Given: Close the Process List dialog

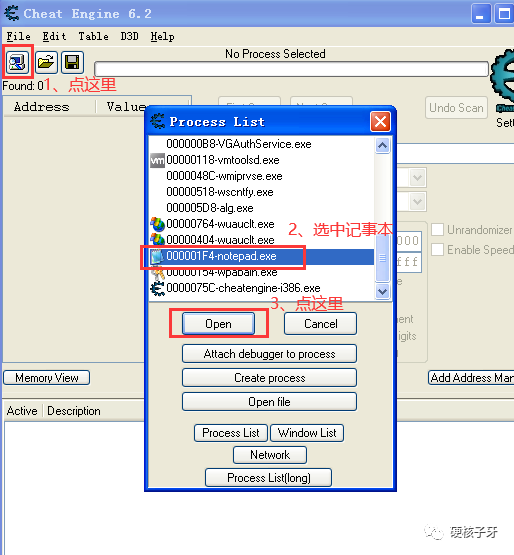Looking at the screenshot, I should (380, 122).
